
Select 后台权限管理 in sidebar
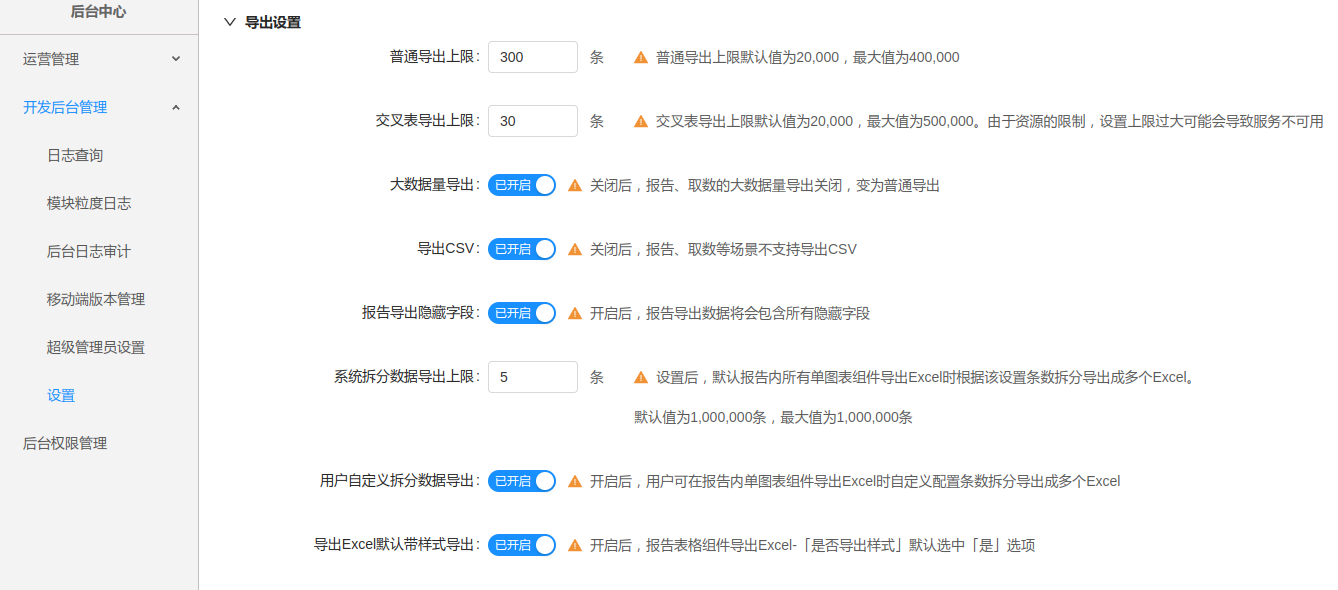tap(65, 443)
